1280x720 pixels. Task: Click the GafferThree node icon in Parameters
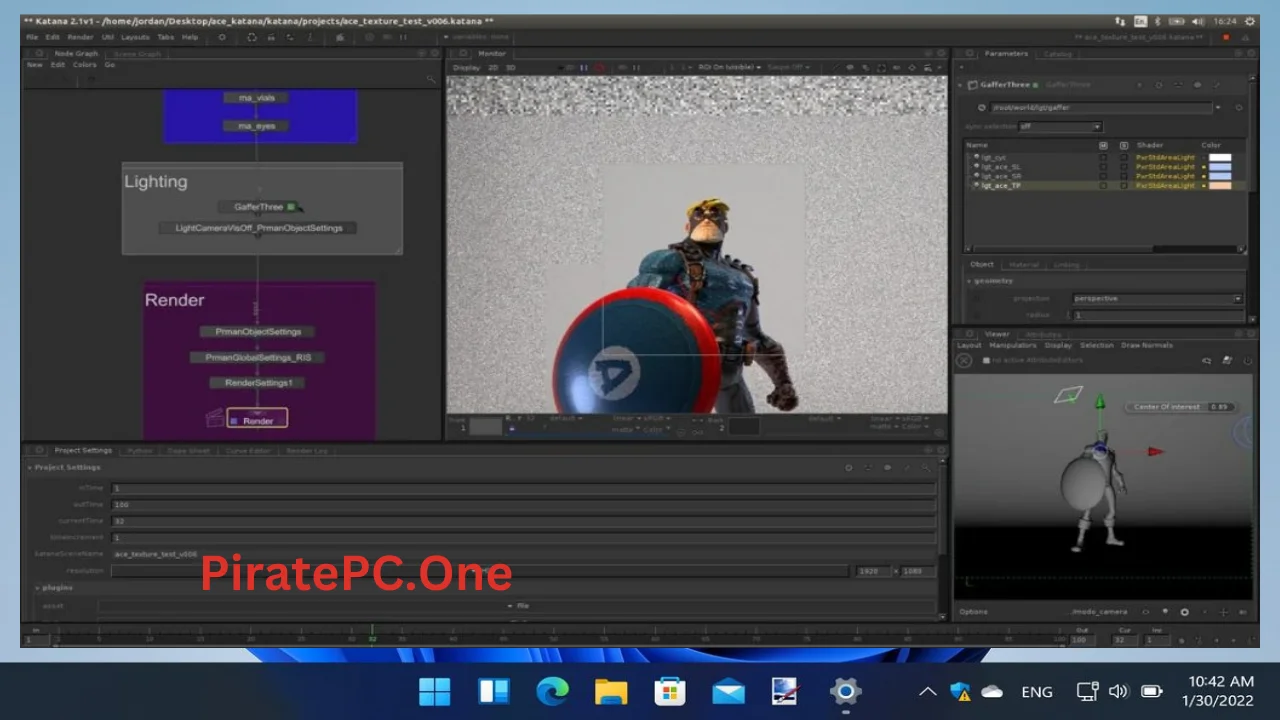click(x=972, y=85)
